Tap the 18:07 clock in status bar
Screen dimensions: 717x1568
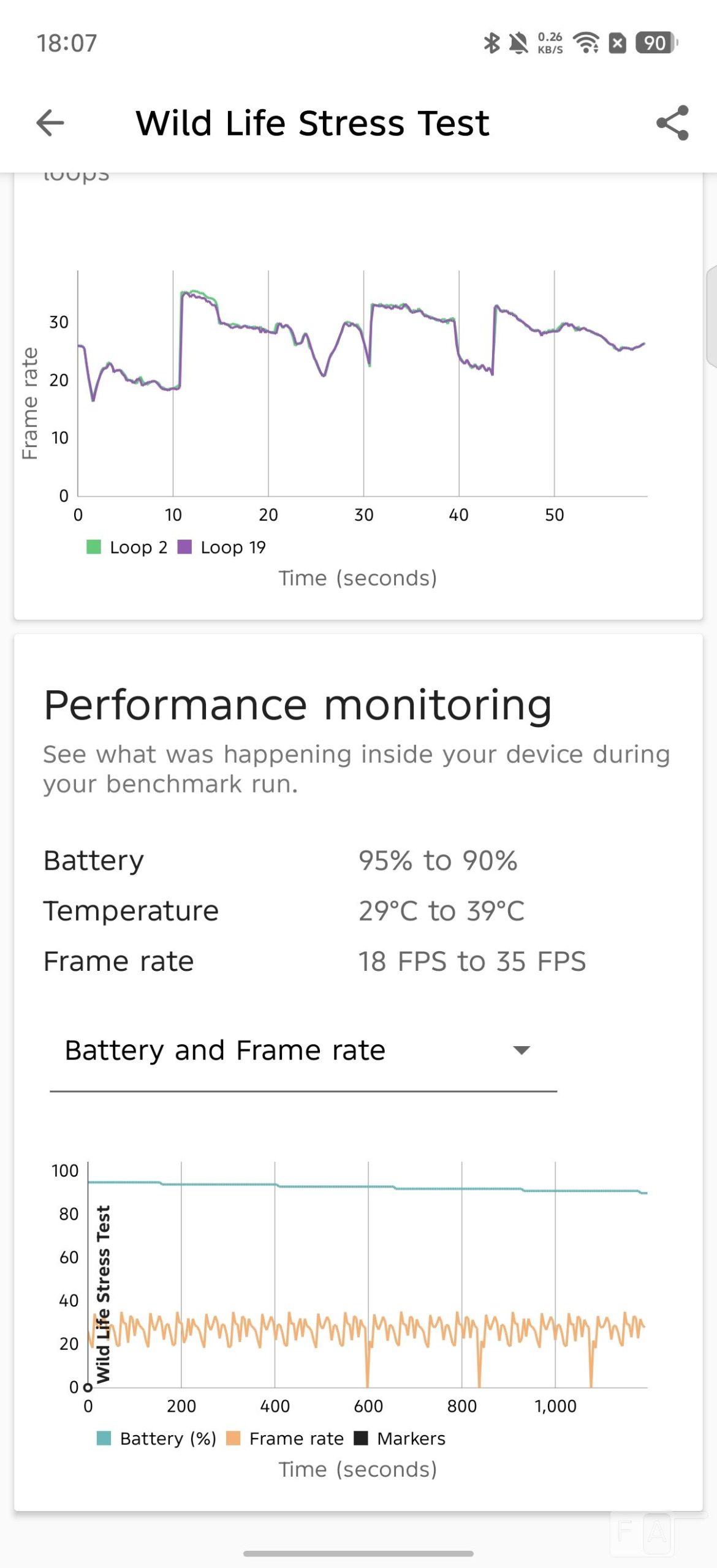point(67,43)
